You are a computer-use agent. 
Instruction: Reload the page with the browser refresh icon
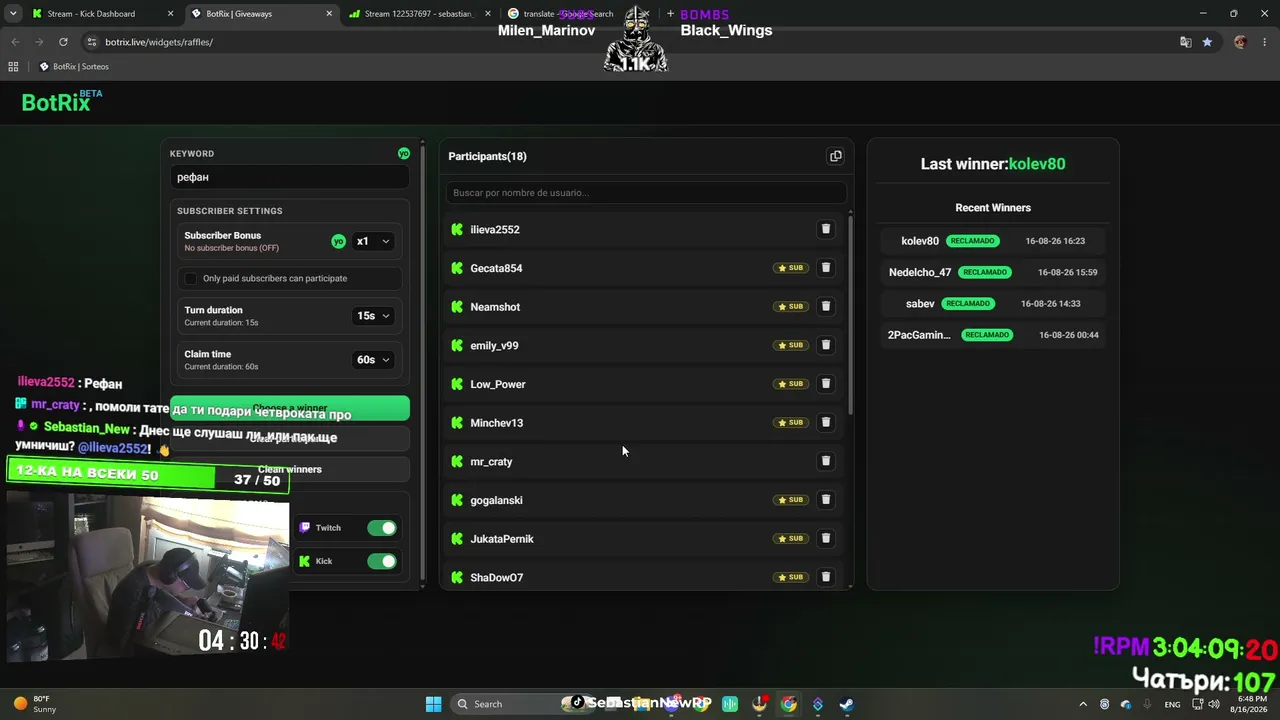tap(63, 42)
